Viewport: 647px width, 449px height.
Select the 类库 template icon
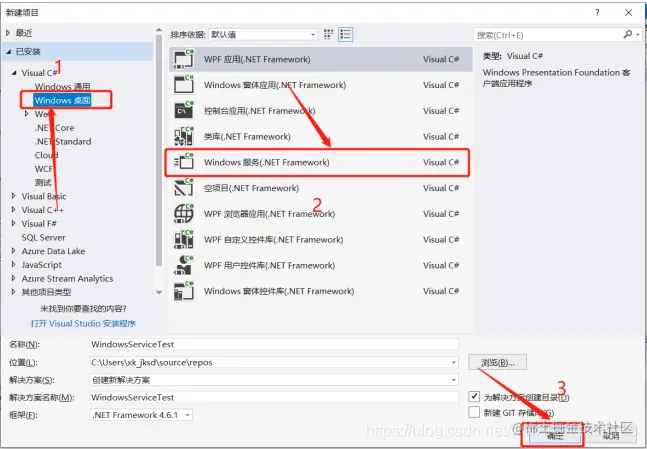tap(184, 136)
